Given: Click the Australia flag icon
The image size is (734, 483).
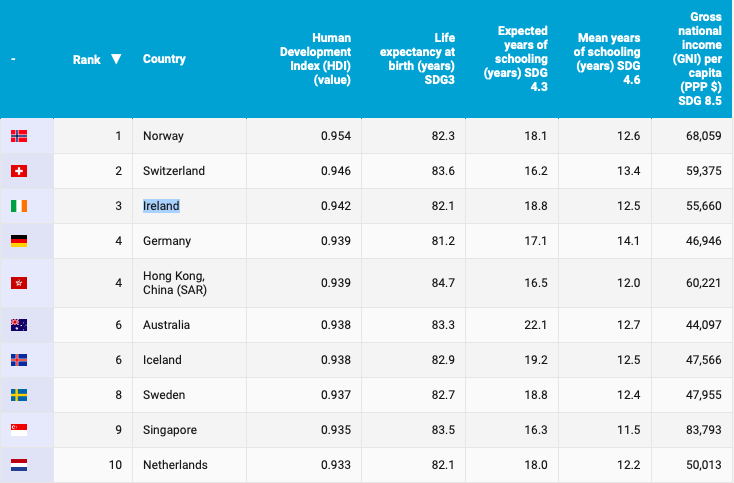Looking at the screenshot, I should pyautogui.click(x=19, y=325).
